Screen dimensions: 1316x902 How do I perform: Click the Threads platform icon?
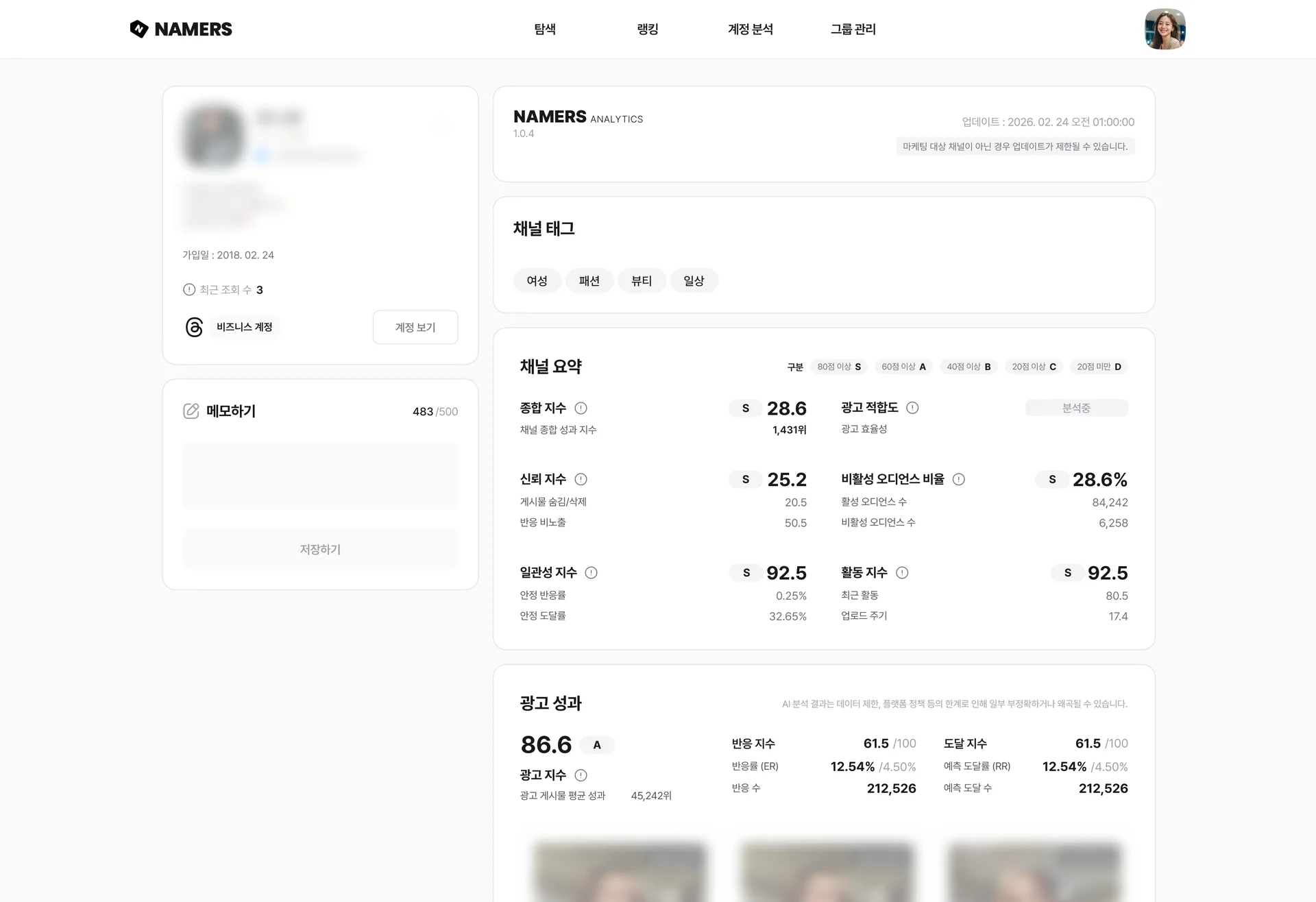[194, 327]
